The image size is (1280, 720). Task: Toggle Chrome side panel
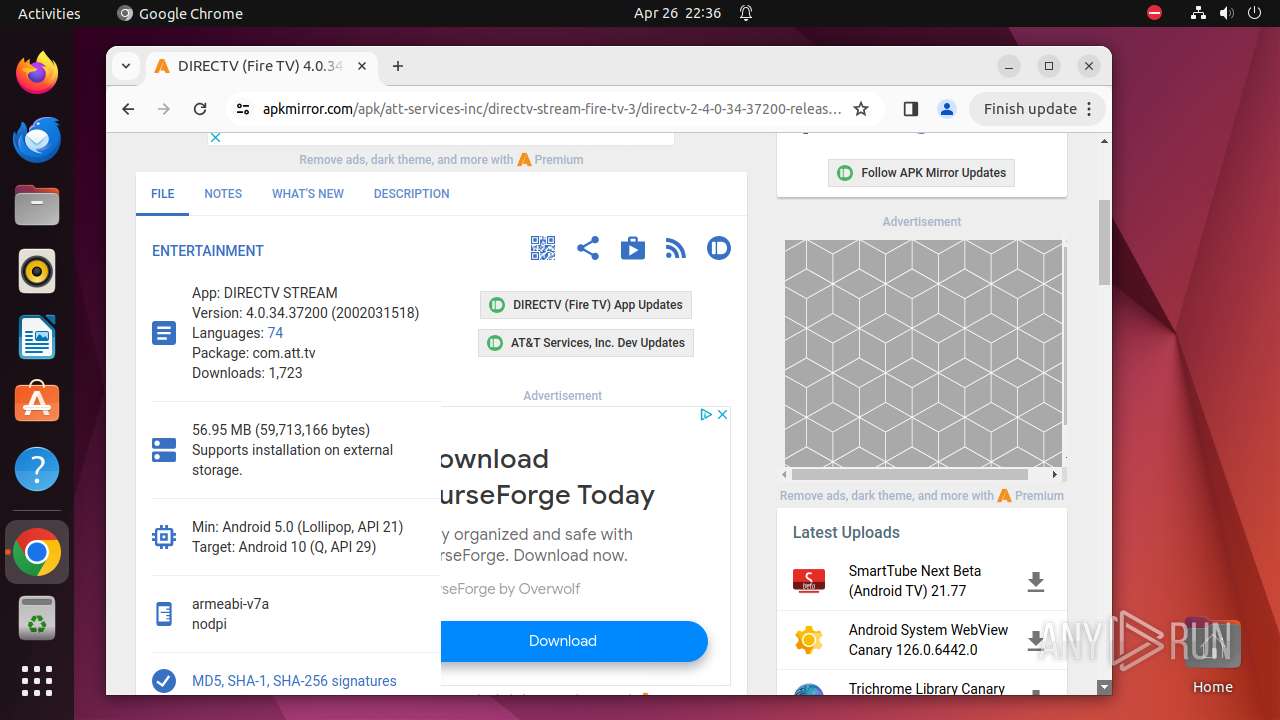(910, 109)
